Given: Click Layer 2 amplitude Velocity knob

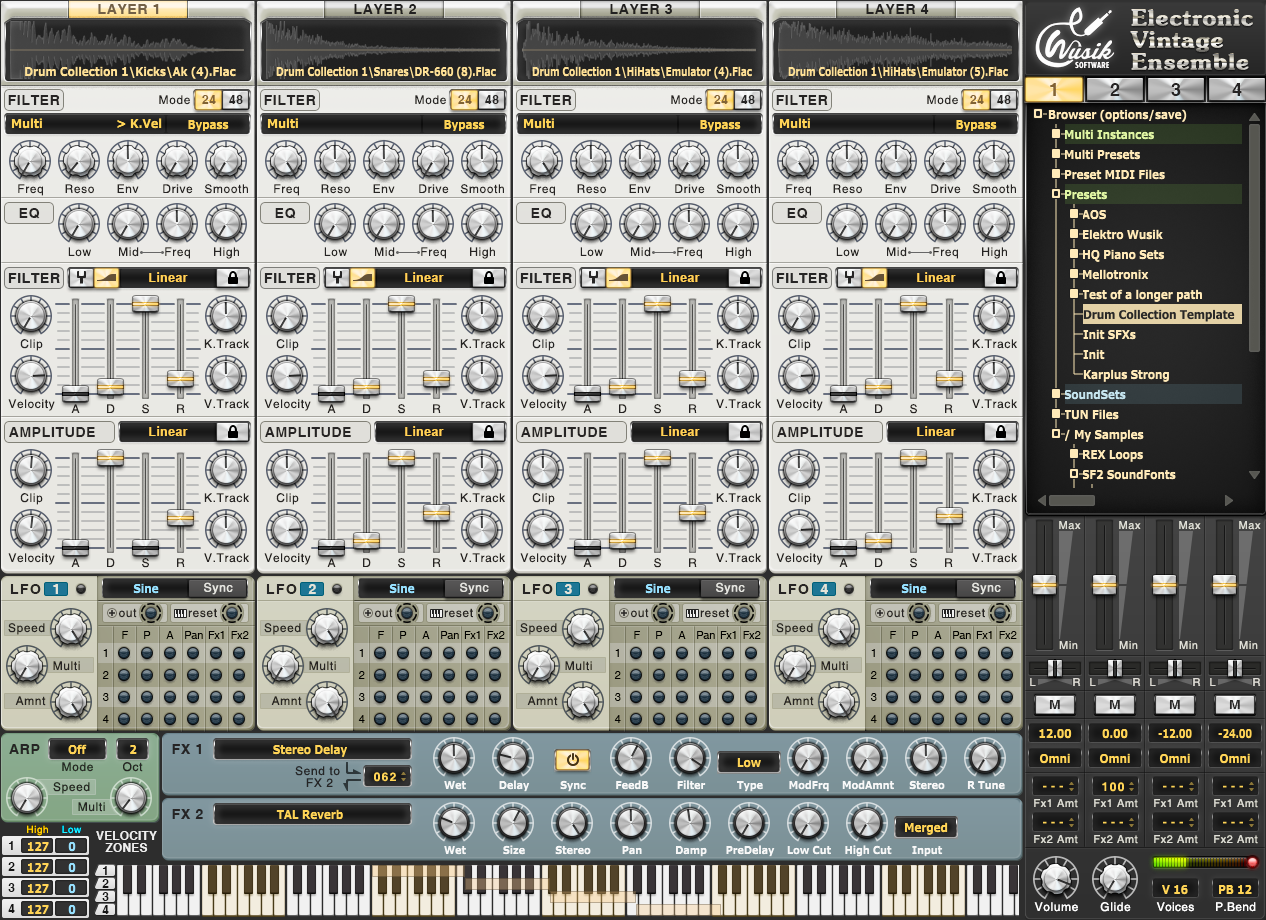Looking at the screenshot, I should tap(287, 530).
